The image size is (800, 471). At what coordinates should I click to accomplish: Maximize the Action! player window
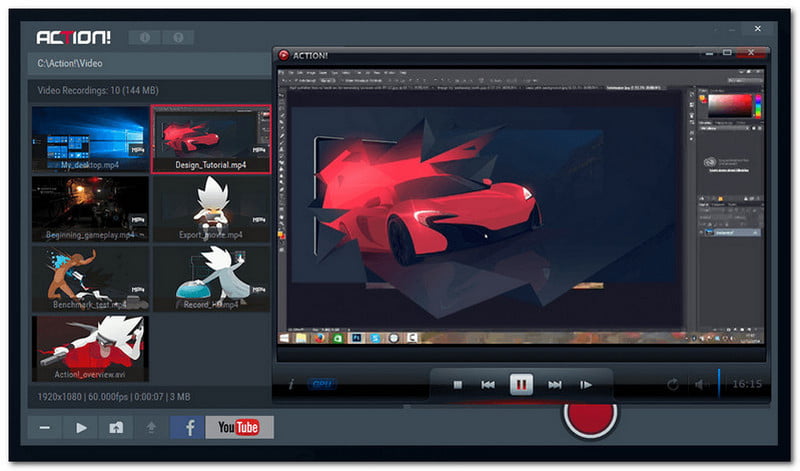coord(728,53)
